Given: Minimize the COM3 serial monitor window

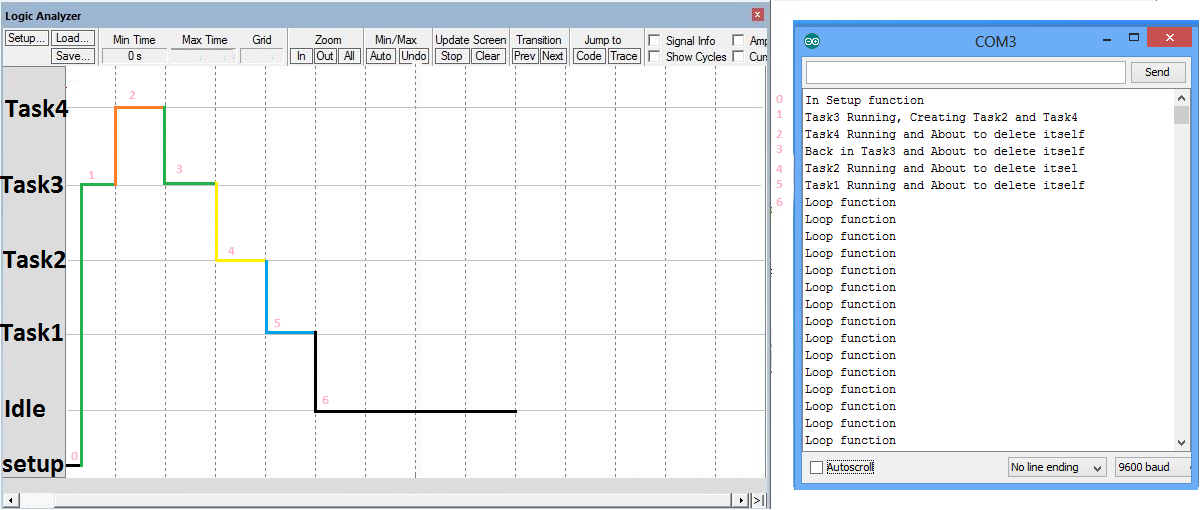Looking at the screenshot, I should pos(1107,40).
